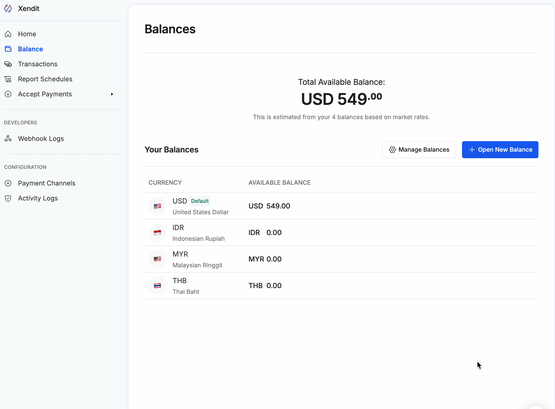The width and height of the screenshot is (555, 409).
Task: Open the Accept Payments menu item
Action: click(x=45, y=94)
